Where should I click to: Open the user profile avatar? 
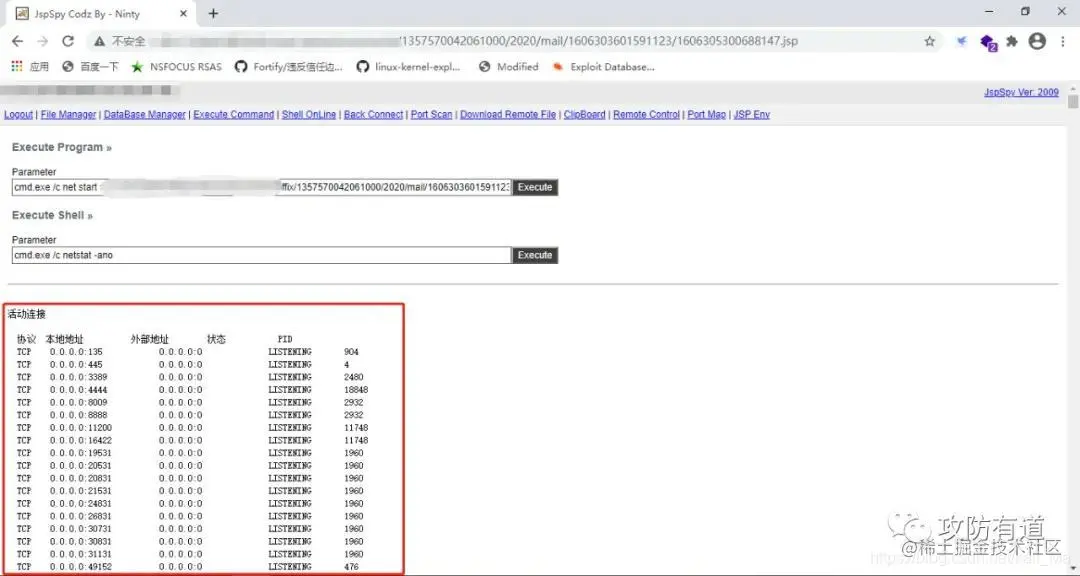(x=1037, y=41)
